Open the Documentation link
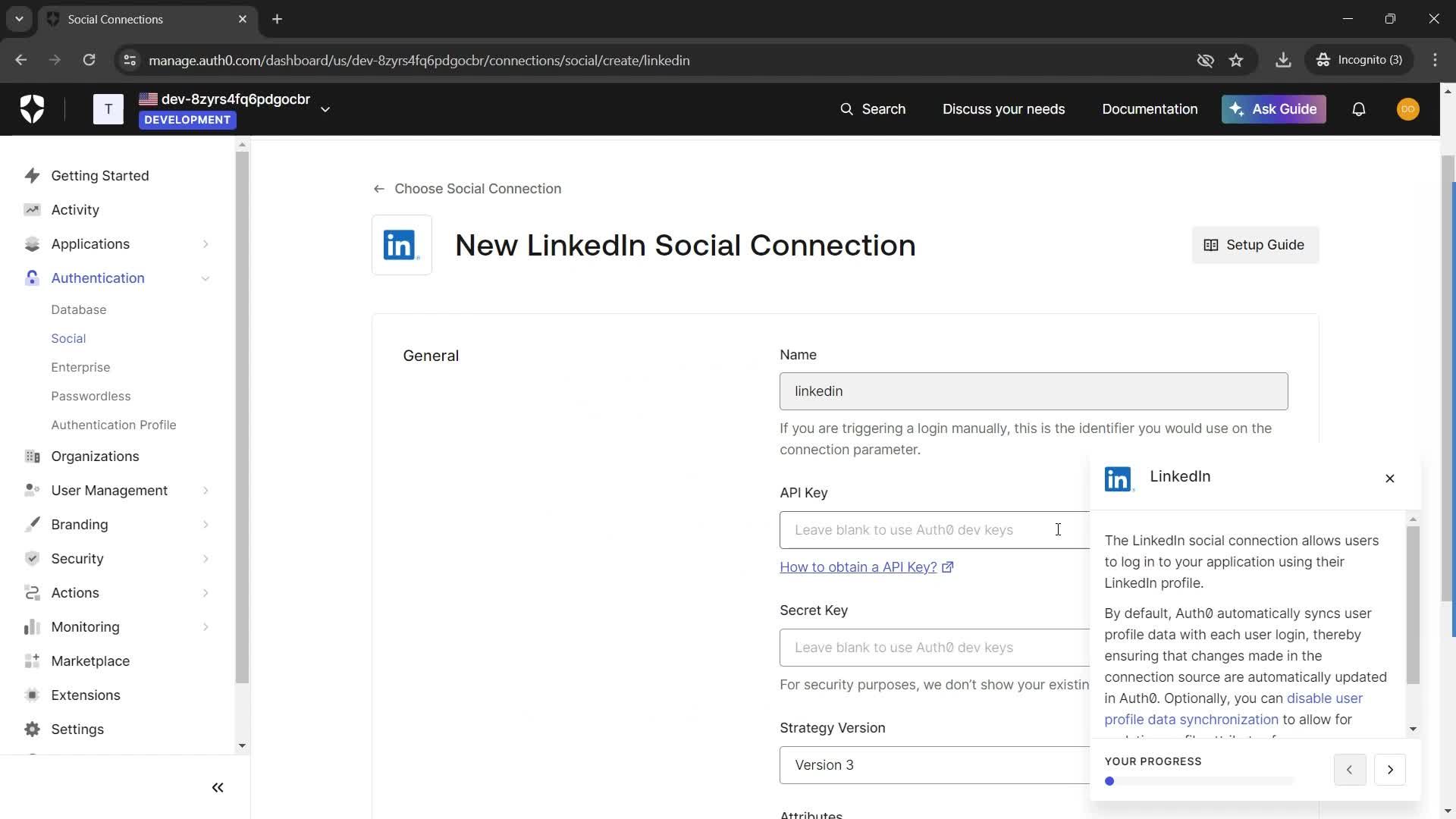This screenshot has width=1456, height=819. pos(1150,109)
